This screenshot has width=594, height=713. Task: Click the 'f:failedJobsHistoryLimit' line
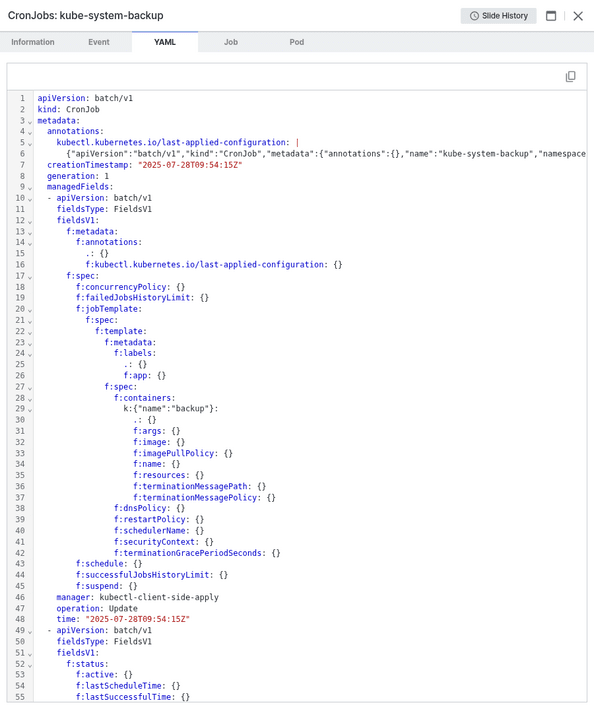(x=142, y=298)
